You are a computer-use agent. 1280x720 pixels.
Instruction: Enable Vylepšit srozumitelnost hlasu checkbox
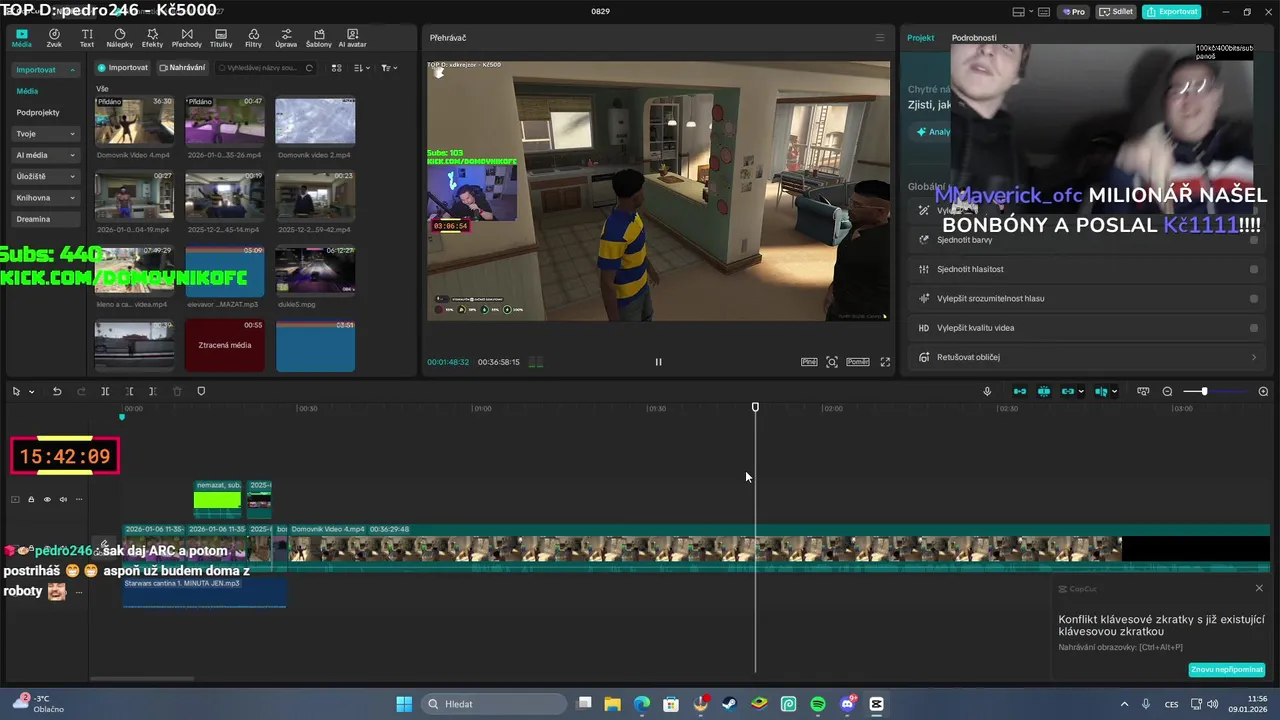pos(1254,298)
